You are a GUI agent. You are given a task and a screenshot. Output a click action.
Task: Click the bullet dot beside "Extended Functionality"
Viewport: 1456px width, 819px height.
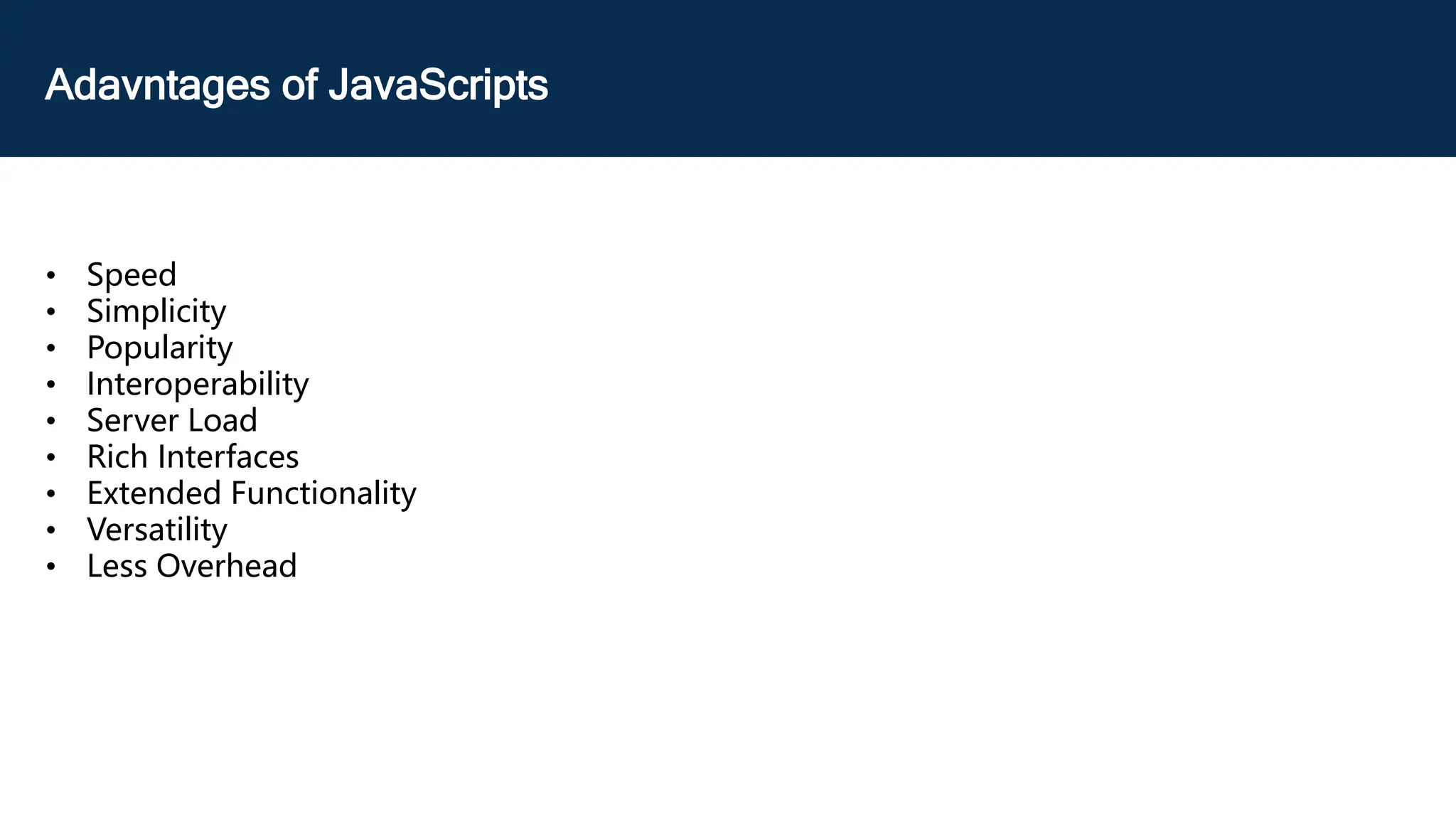pyautogui.click(x=50, y=494)
